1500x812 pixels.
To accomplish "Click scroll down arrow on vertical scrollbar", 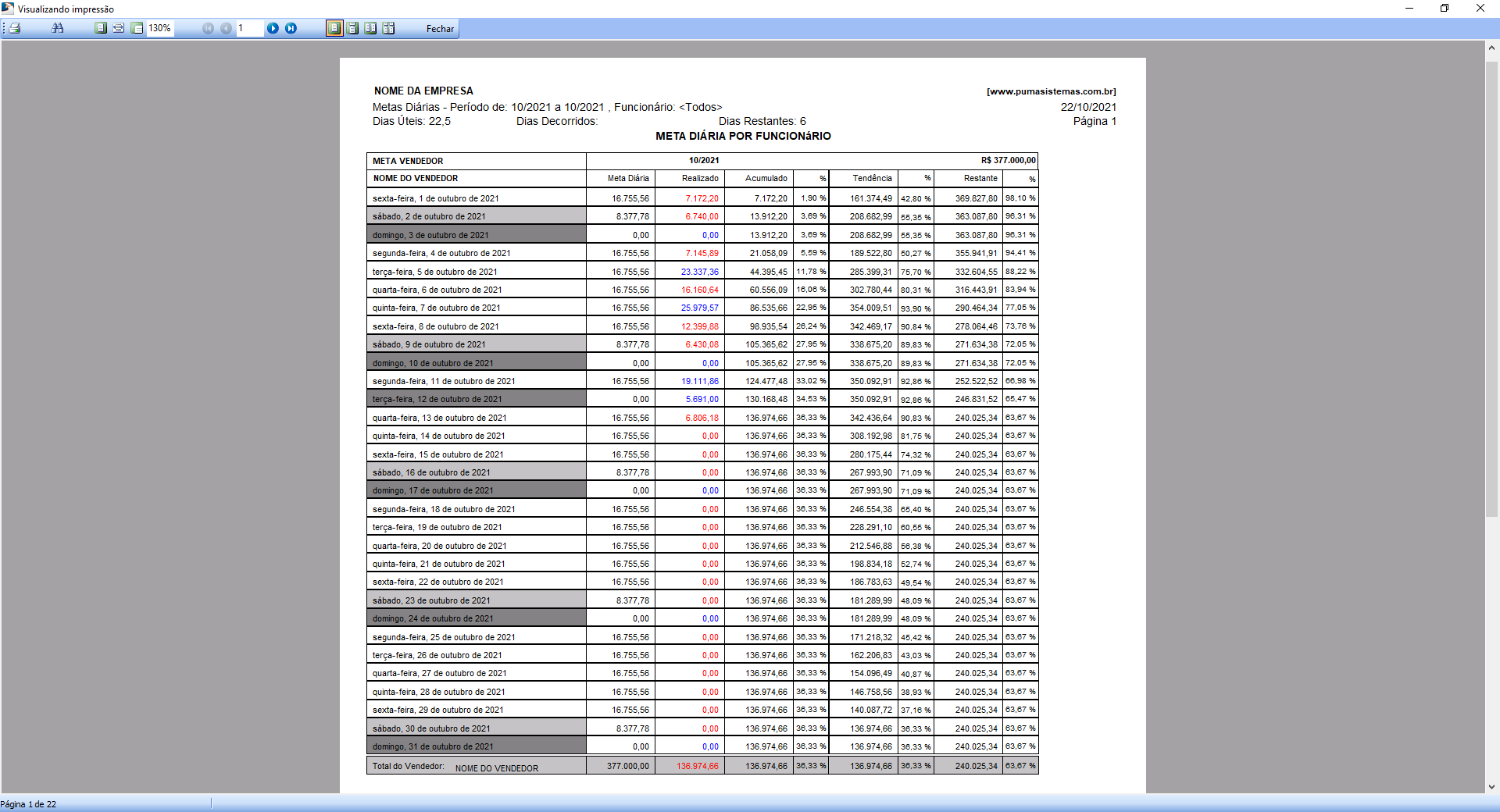I will [1491, 787].
